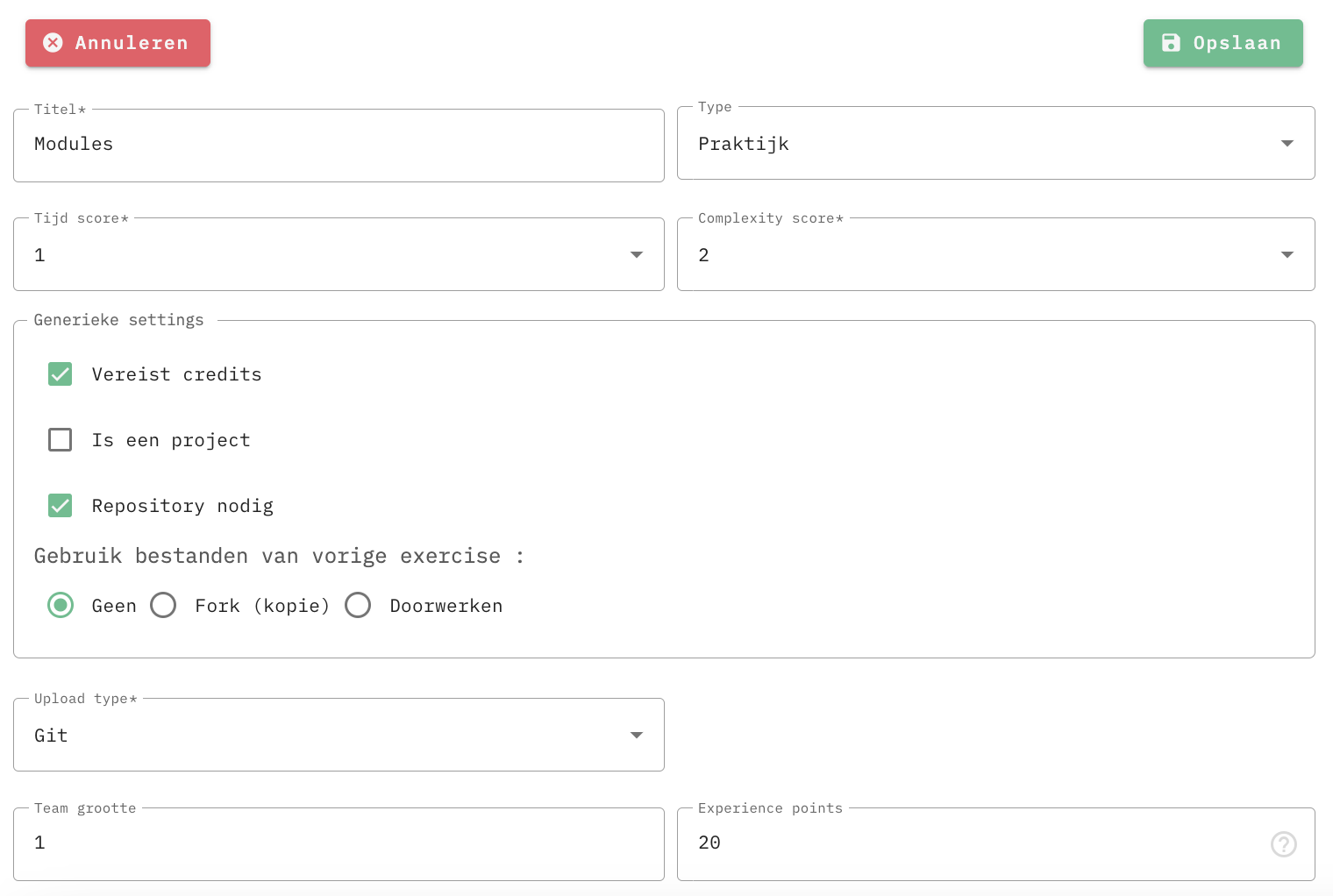Select the Doorwerken radio option

point(358,605)
